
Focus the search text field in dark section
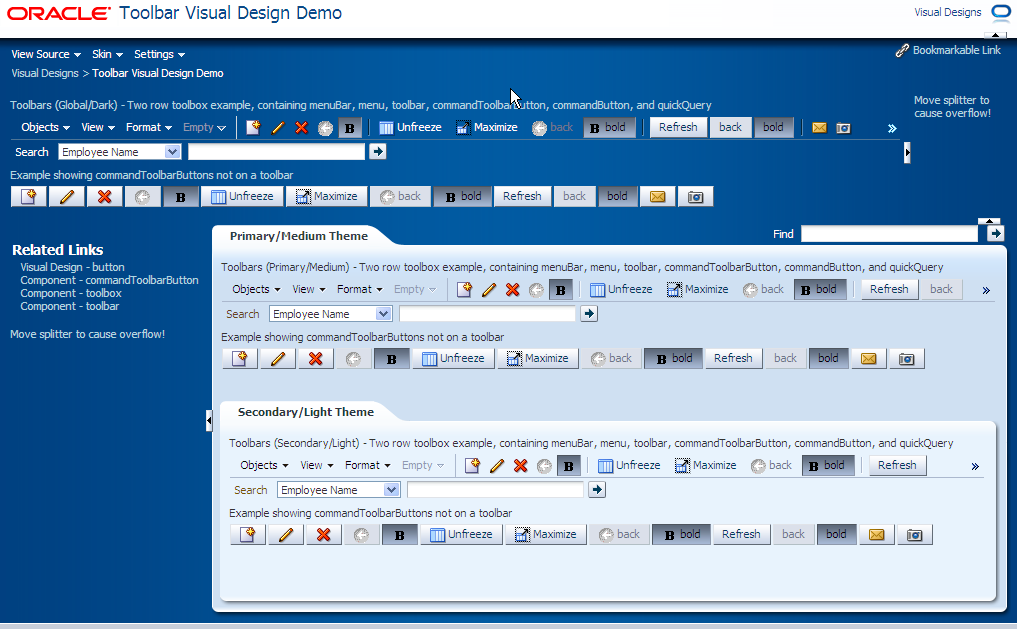pos(276,152)
